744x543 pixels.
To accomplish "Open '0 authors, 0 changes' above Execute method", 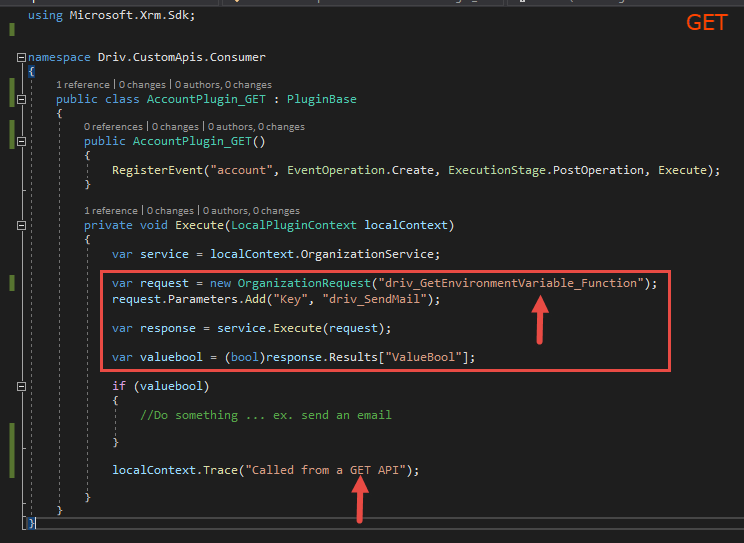I will (251, 211).
